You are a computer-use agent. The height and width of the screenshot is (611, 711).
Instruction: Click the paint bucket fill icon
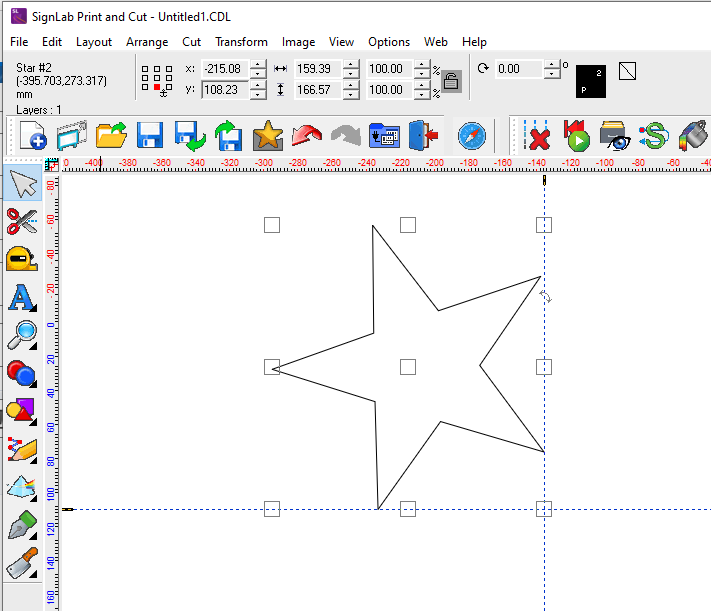pos(693,136)
